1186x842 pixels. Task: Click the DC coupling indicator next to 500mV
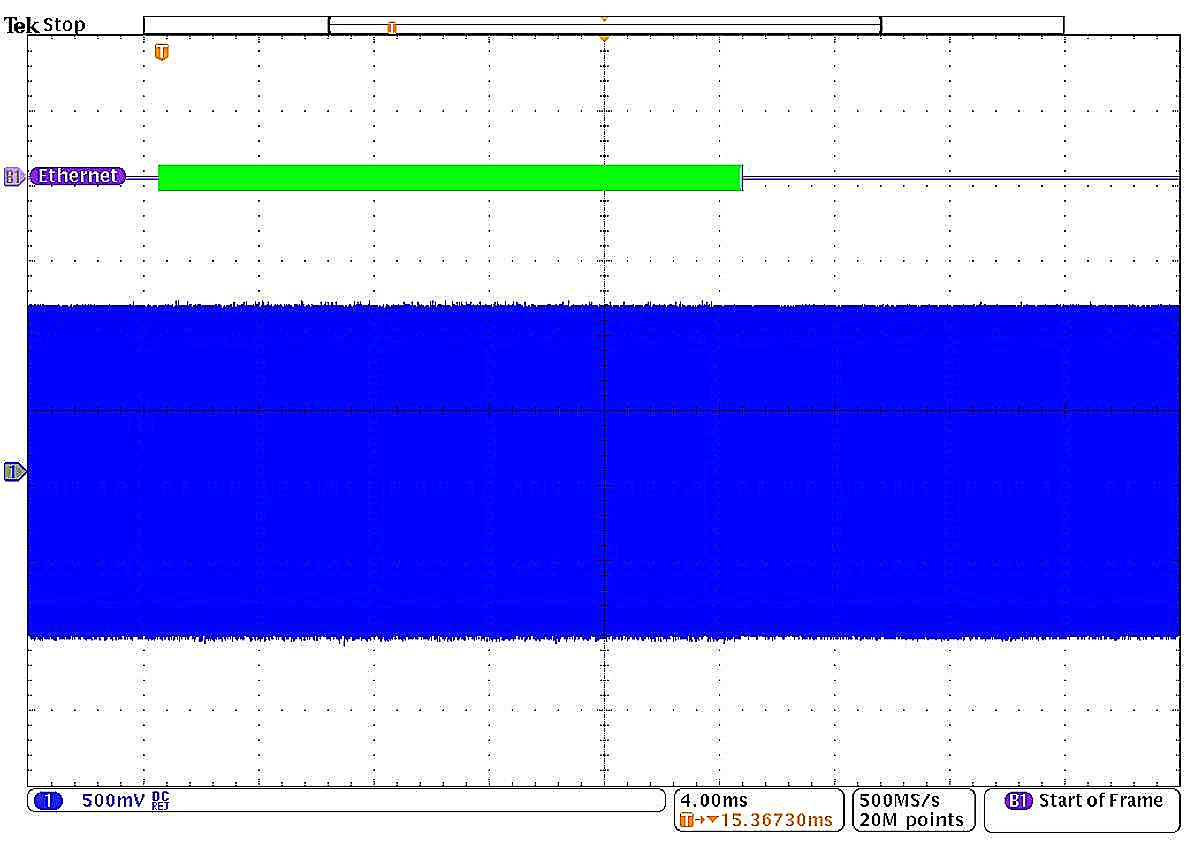click(x=160, y=800)
